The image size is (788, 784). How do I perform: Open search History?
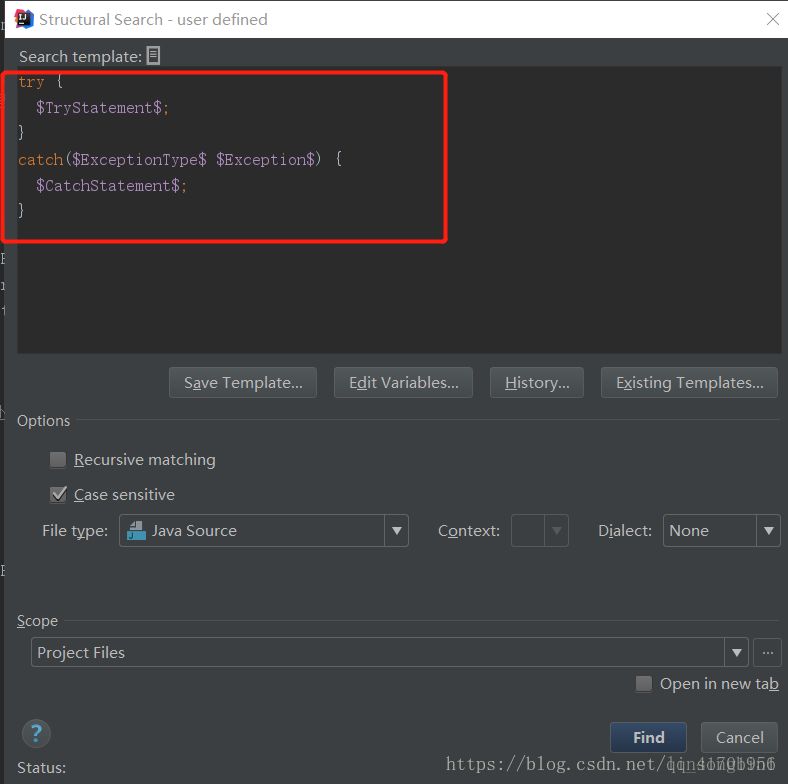537,382
